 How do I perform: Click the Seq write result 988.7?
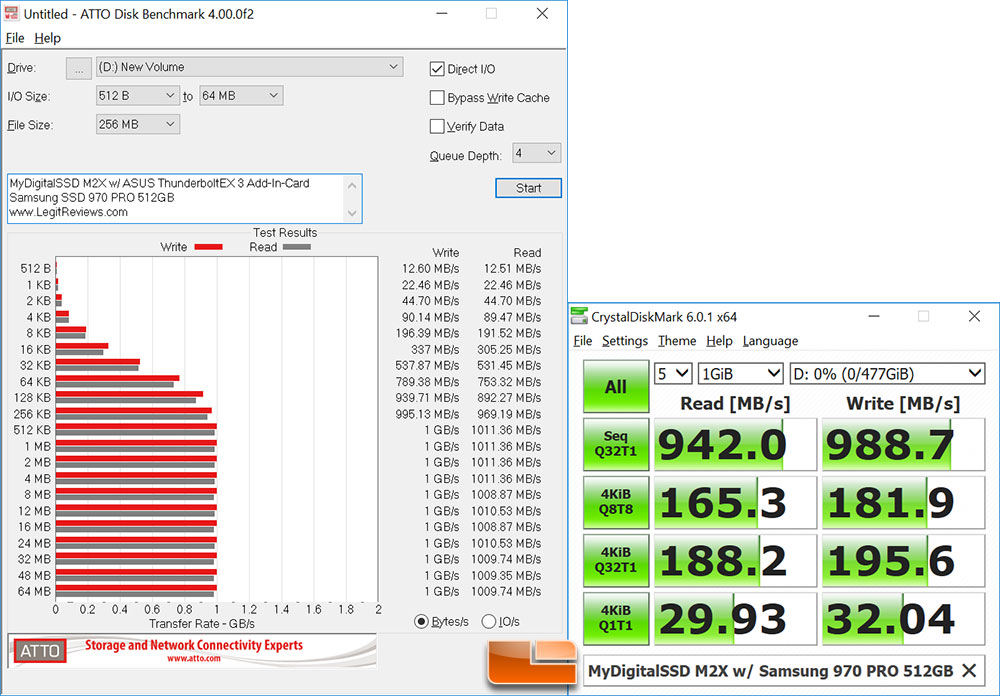(903, 445)
